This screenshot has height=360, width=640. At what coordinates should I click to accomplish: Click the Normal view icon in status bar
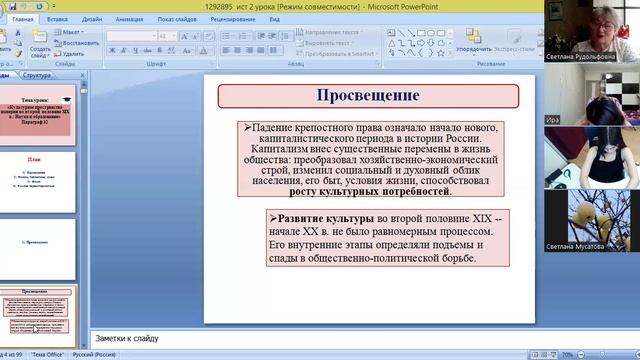click(535, 355)
